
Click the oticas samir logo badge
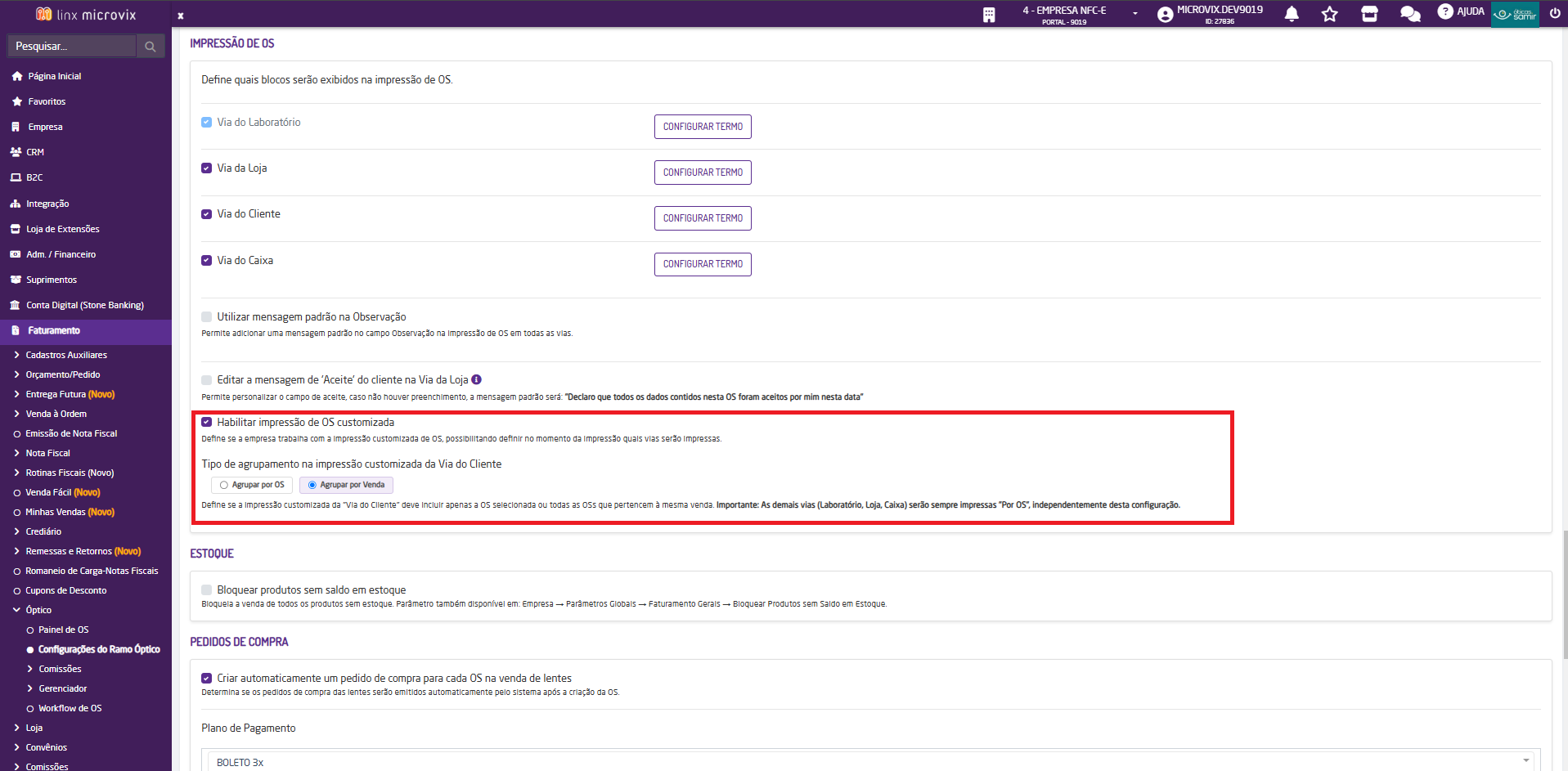pyautogui.click(x=1515, y=14)
